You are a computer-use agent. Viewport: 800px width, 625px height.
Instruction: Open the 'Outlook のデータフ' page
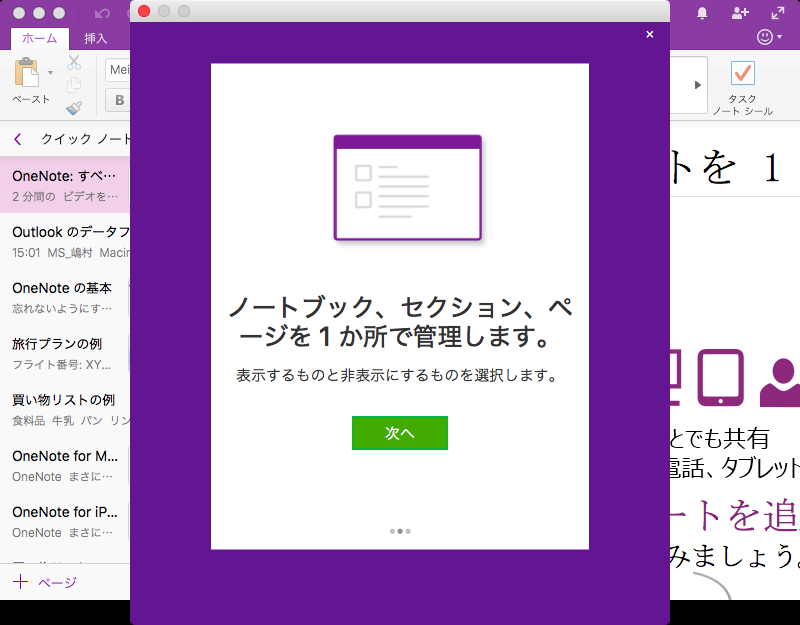click(x=65, y=241)
